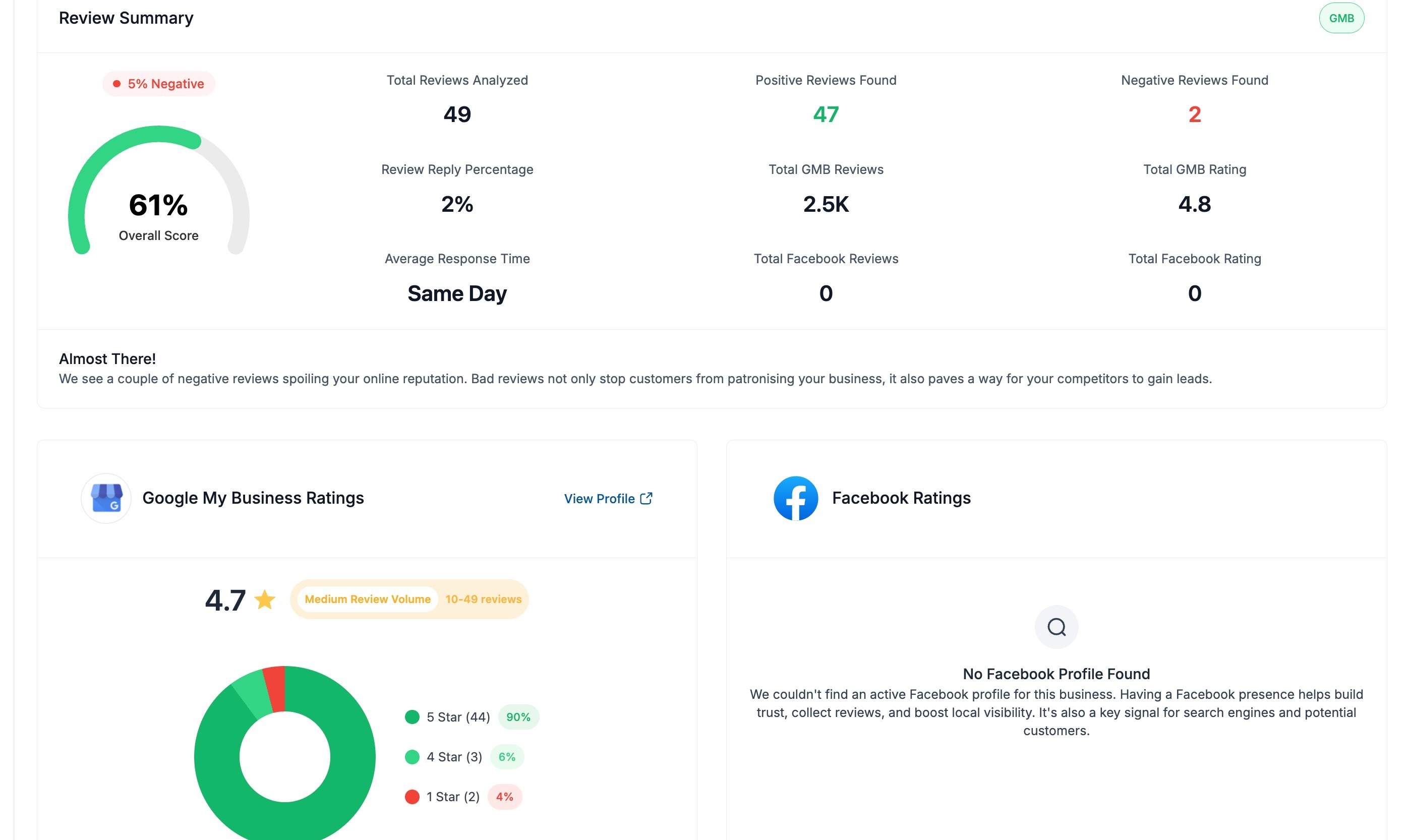Click the magnifier icon above No Facebook Profile
The image size is (1409, 840).
point(1056,627)
